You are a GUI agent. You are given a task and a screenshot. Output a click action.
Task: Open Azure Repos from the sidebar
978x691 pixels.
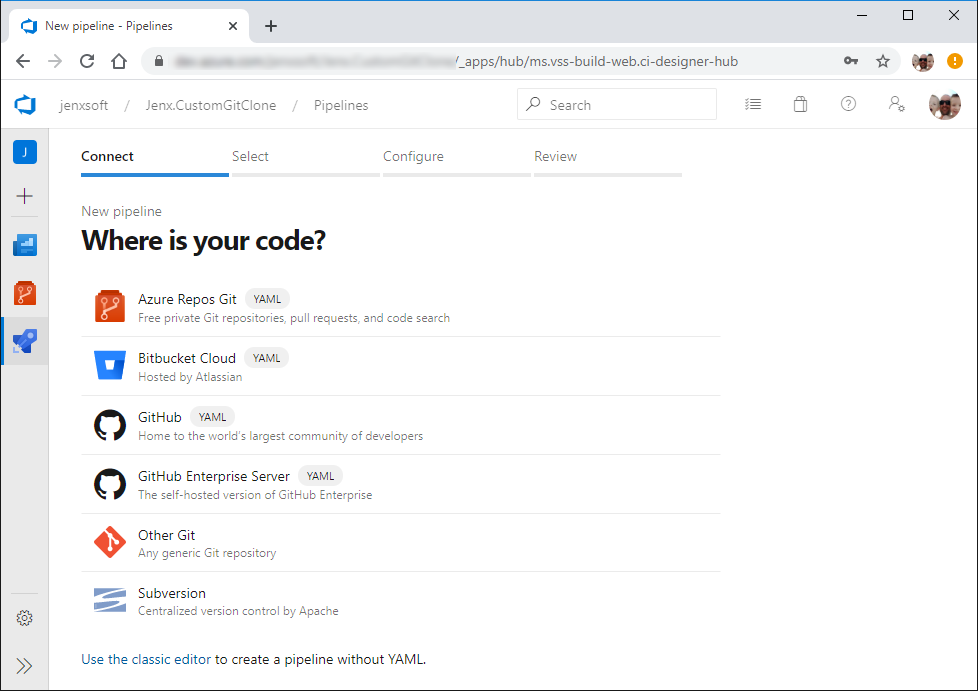(25, 293)
